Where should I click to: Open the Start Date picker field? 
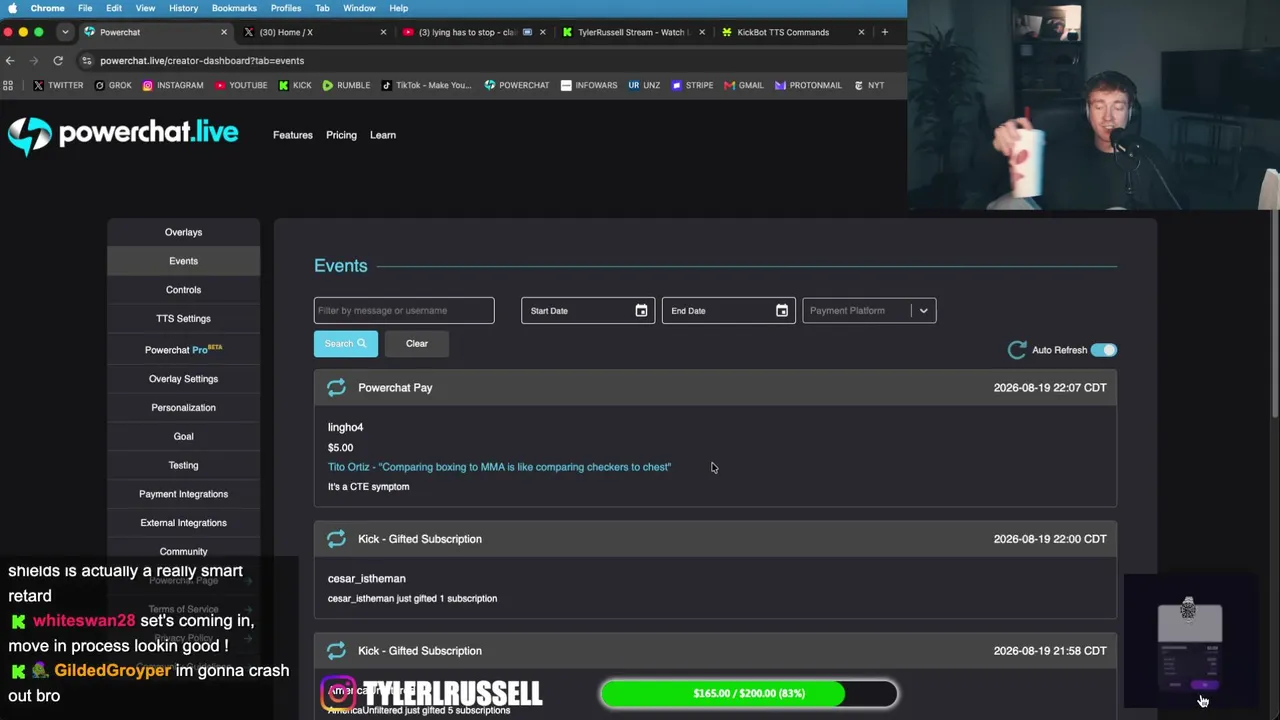pos(588,311)
